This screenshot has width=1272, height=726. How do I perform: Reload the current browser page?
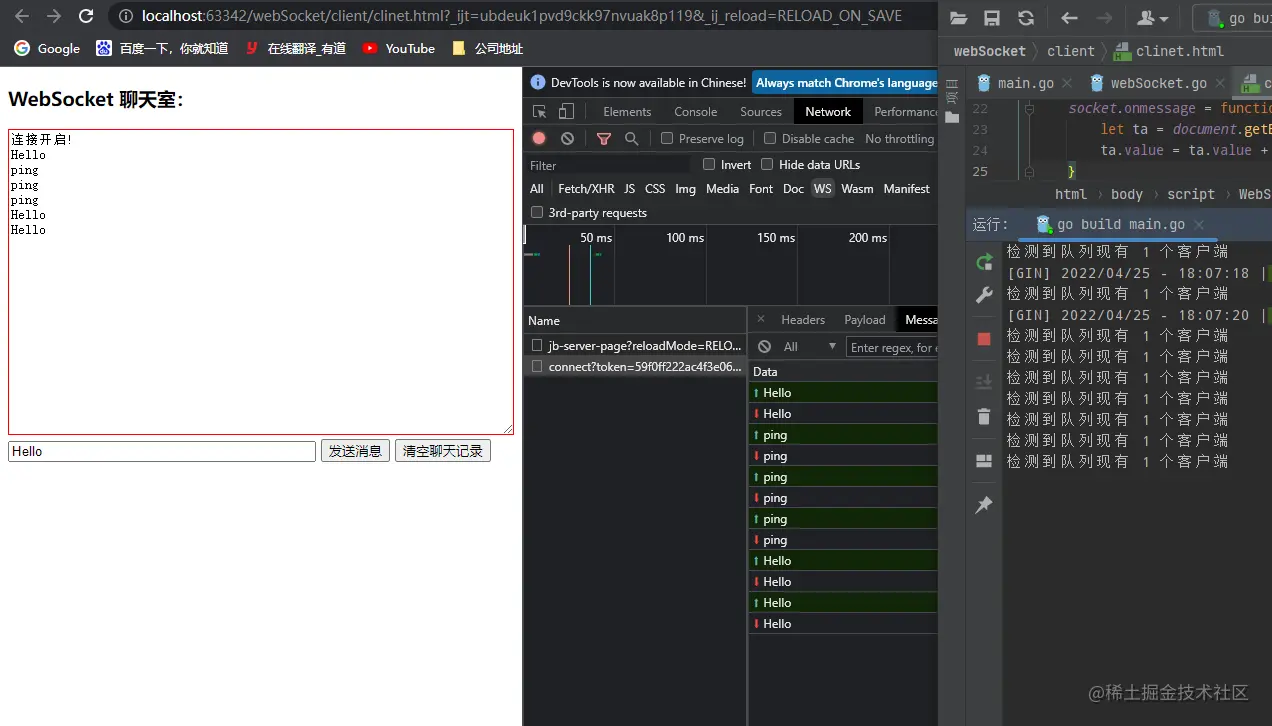[86, 16]
